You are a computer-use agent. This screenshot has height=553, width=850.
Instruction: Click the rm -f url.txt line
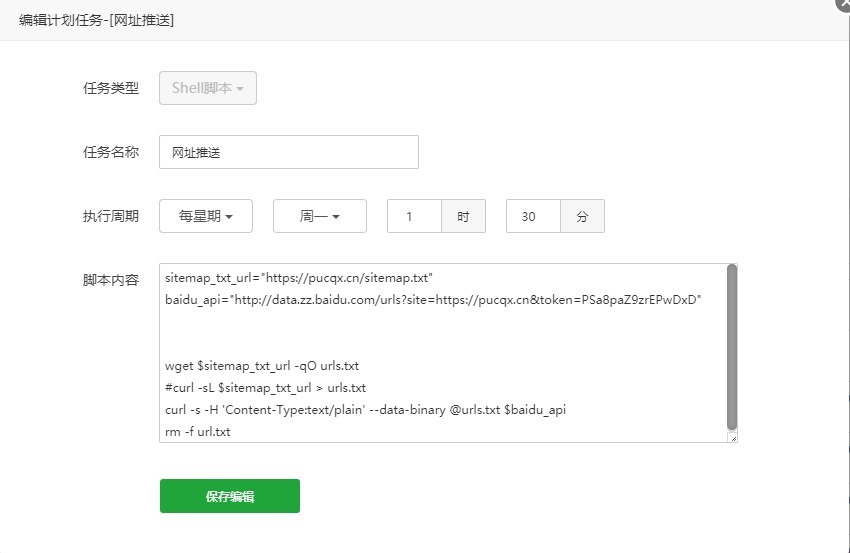[x=198, y=432]
